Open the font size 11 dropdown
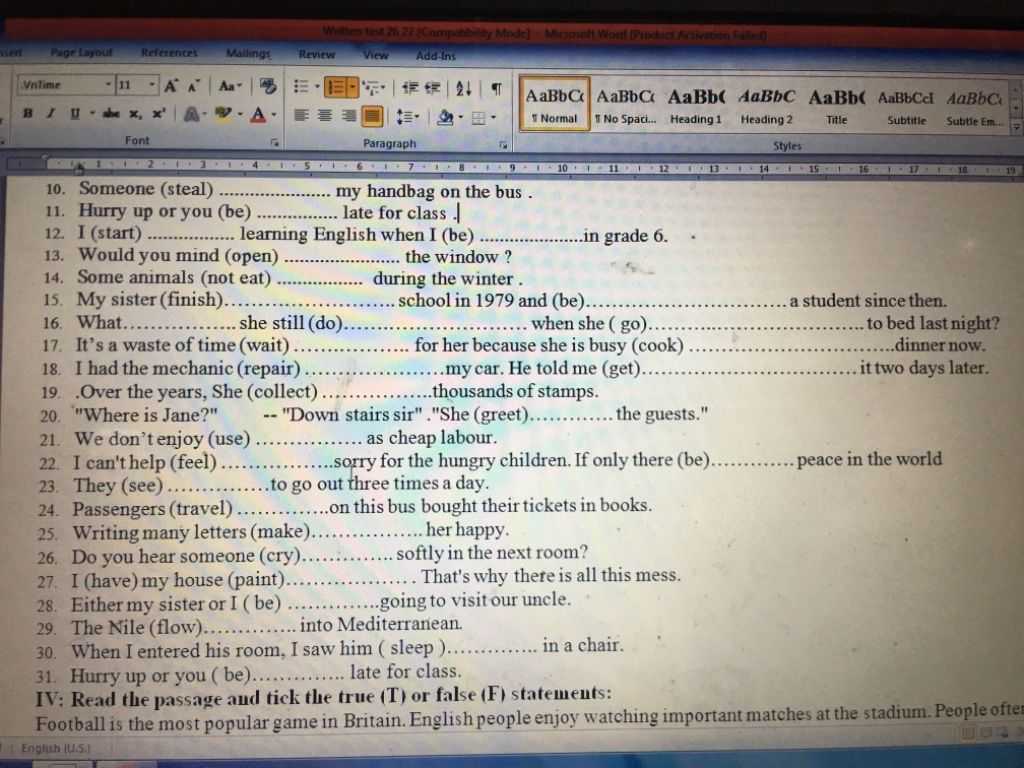 152,85
